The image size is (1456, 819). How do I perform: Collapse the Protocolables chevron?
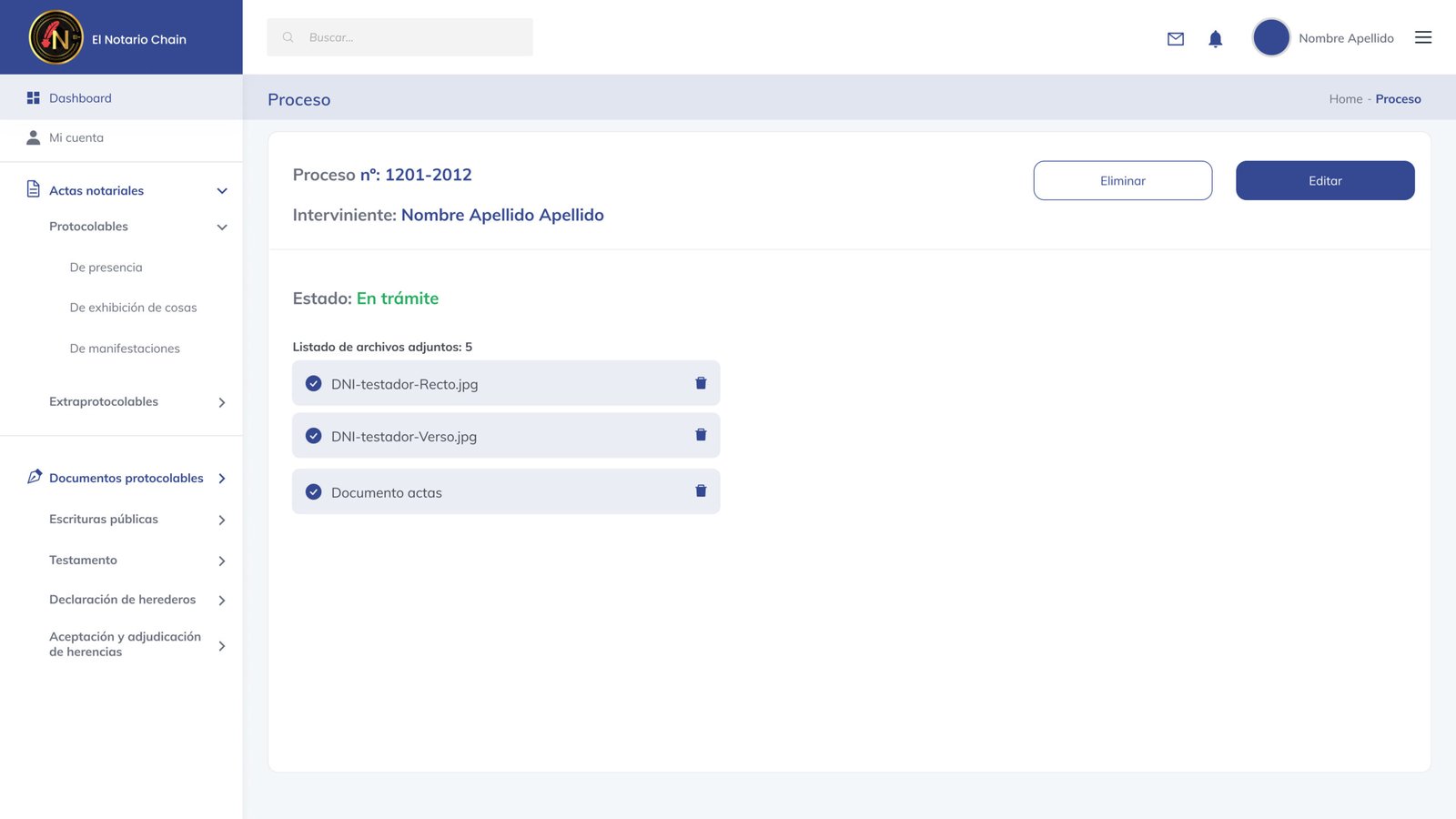point(222,227)
